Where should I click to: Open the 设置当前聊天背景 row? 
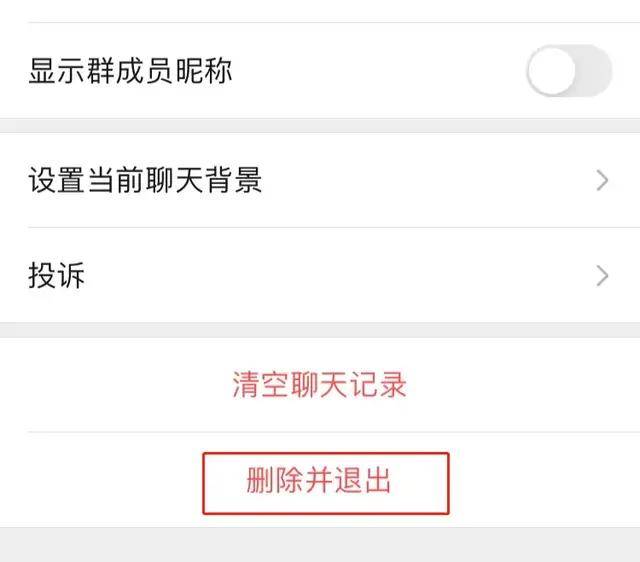320,181
